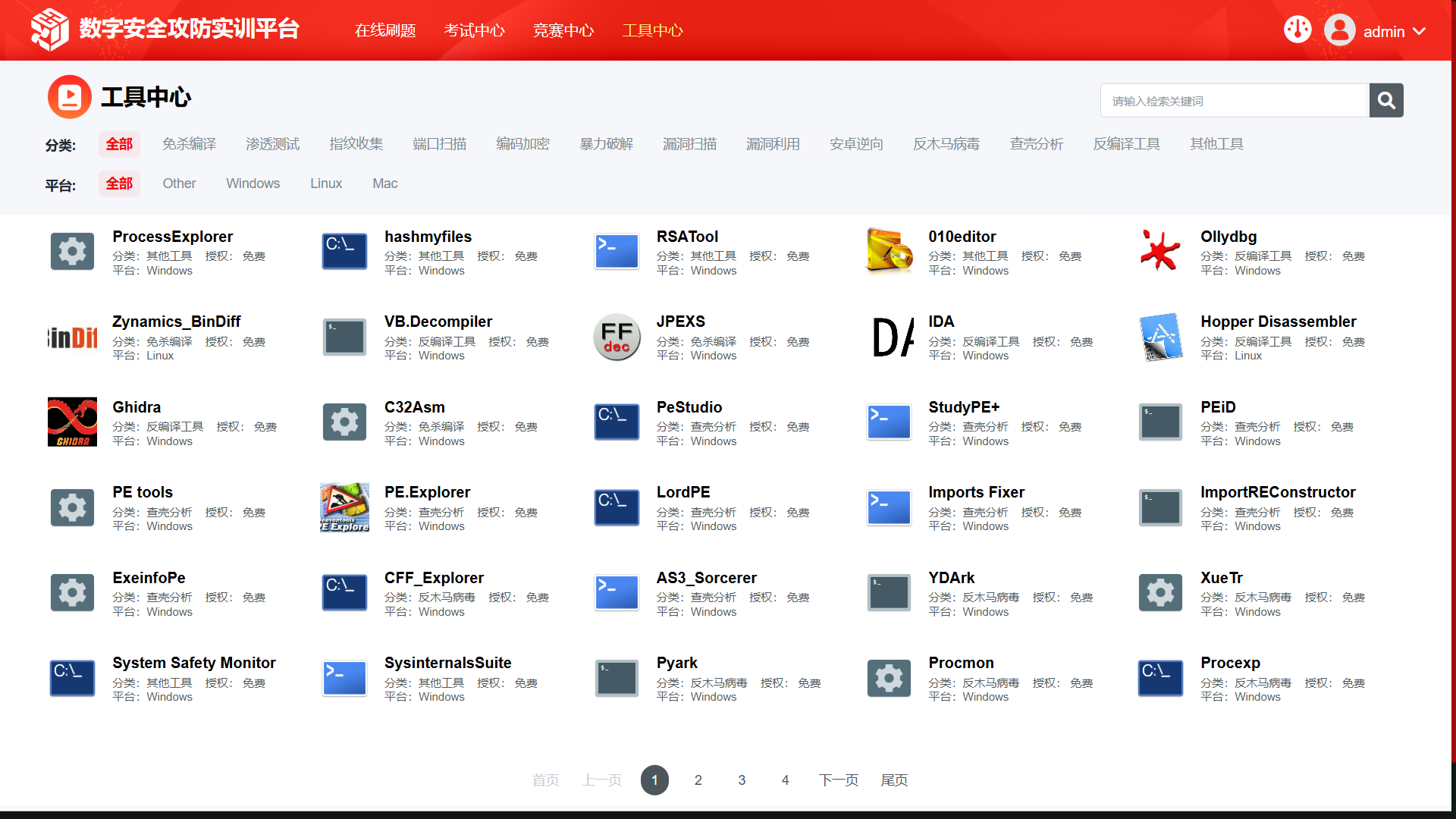
Task: Jump to page 4
Action: (786, 780)
